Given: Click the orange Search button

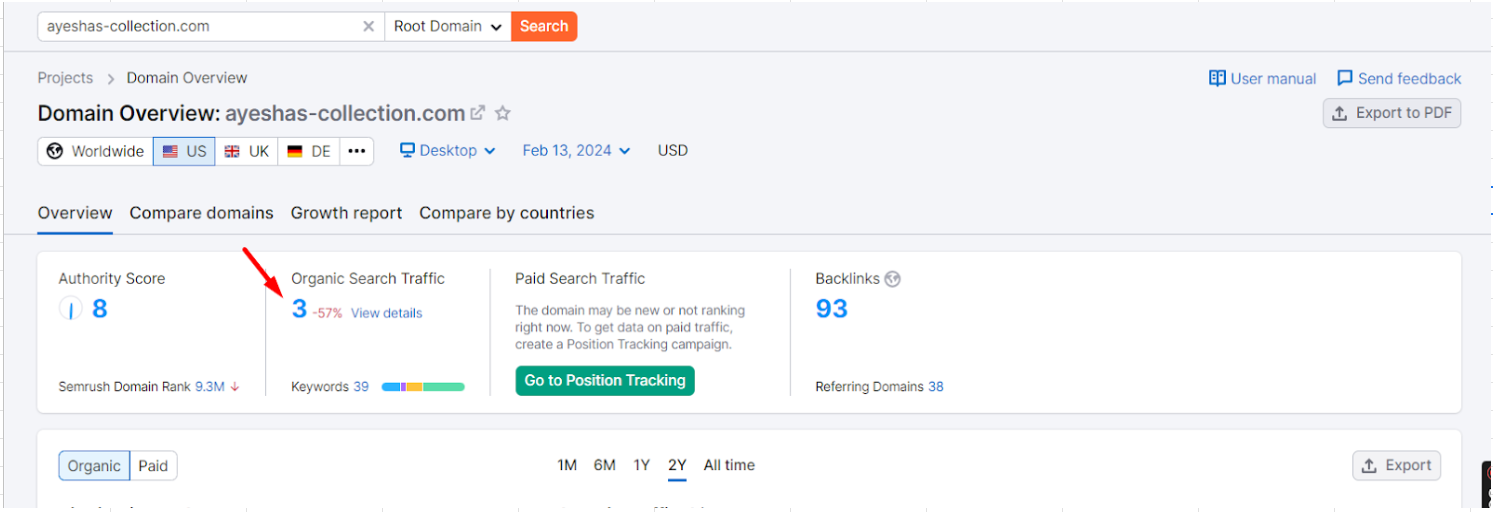Looking at the screenshot, I should pyautogui.click(x=544, y=27).
